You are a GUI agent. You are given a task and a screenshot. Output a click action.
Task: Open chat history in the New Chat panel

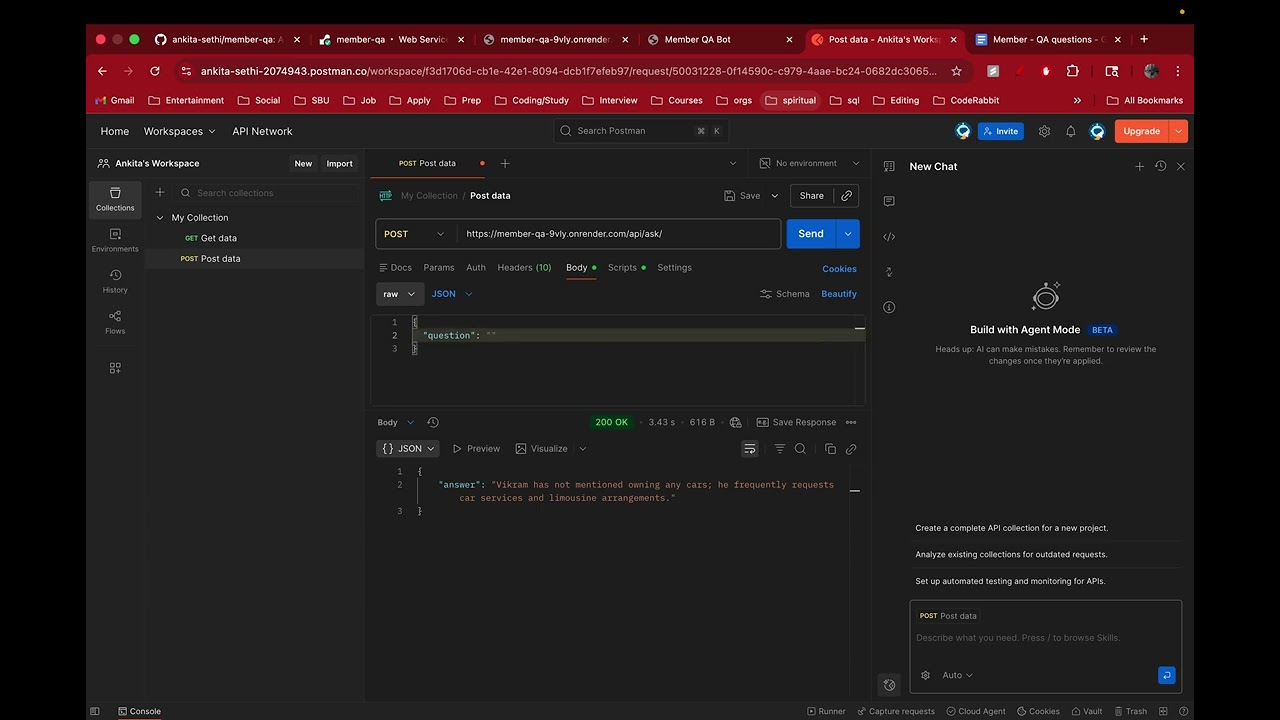1160,166
